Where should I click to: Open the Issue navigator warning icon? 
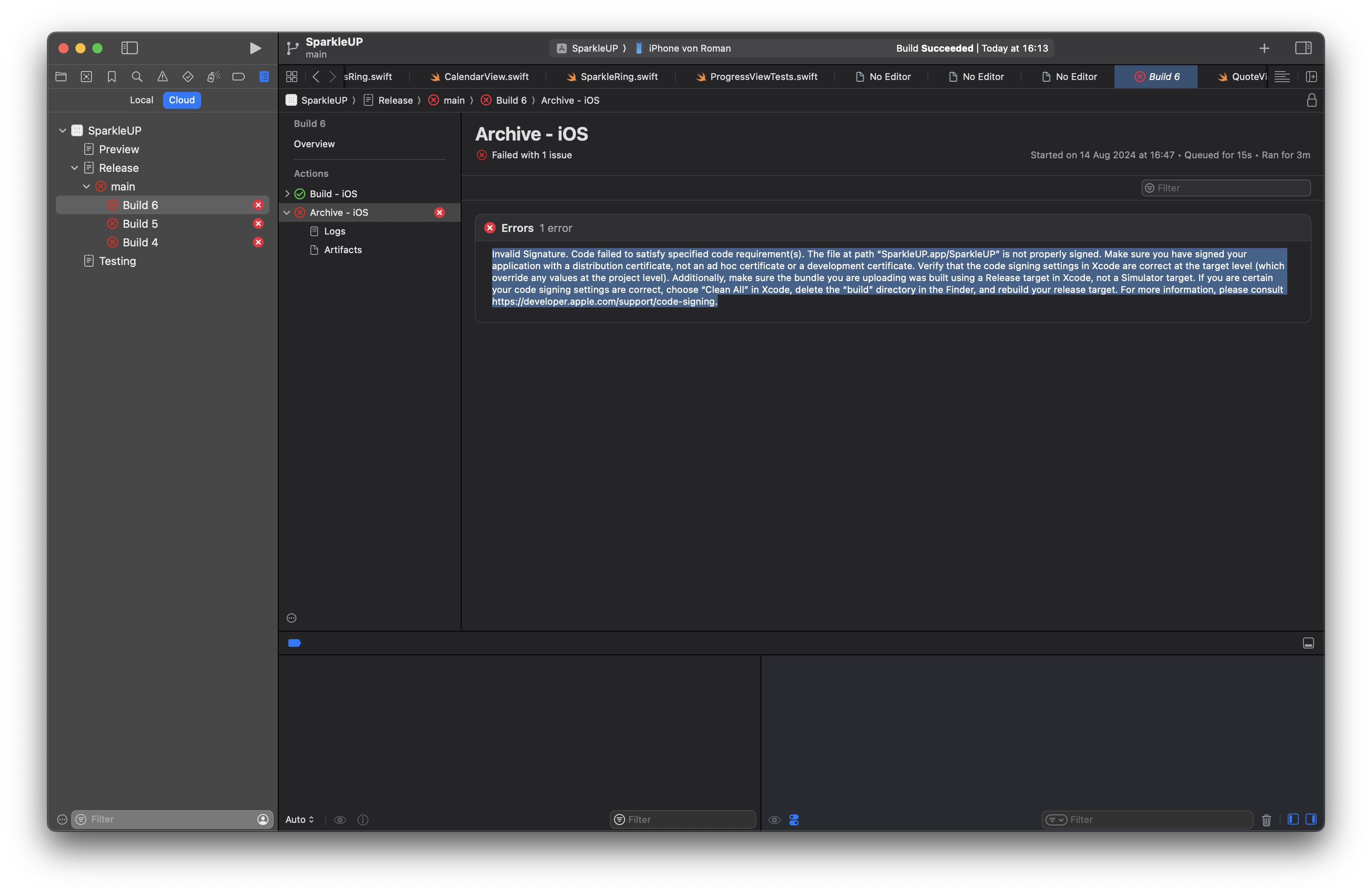point(163,77)
